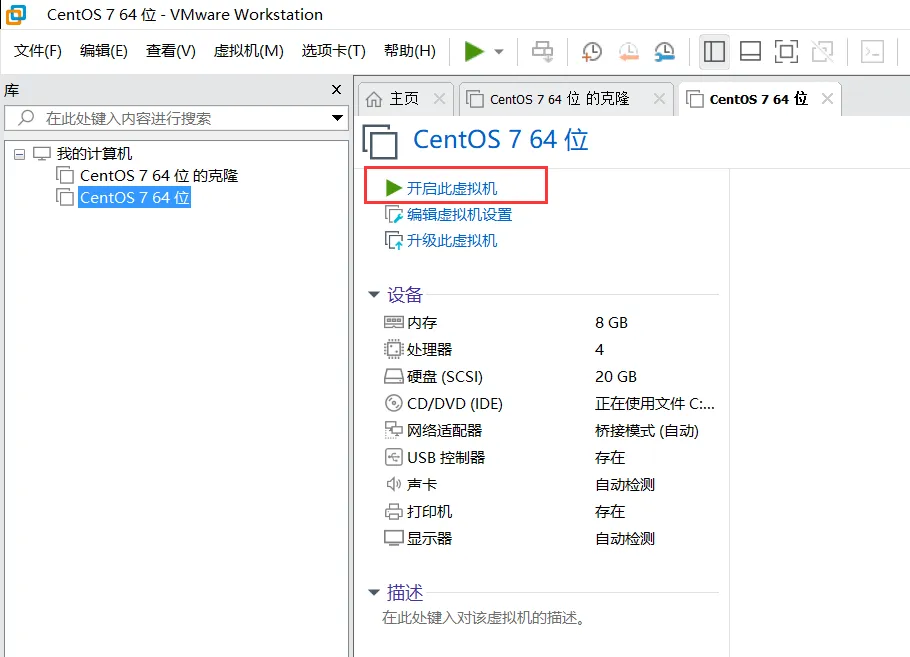
Task: Enter full screen mode icon
Action: (x=786, y=52)
